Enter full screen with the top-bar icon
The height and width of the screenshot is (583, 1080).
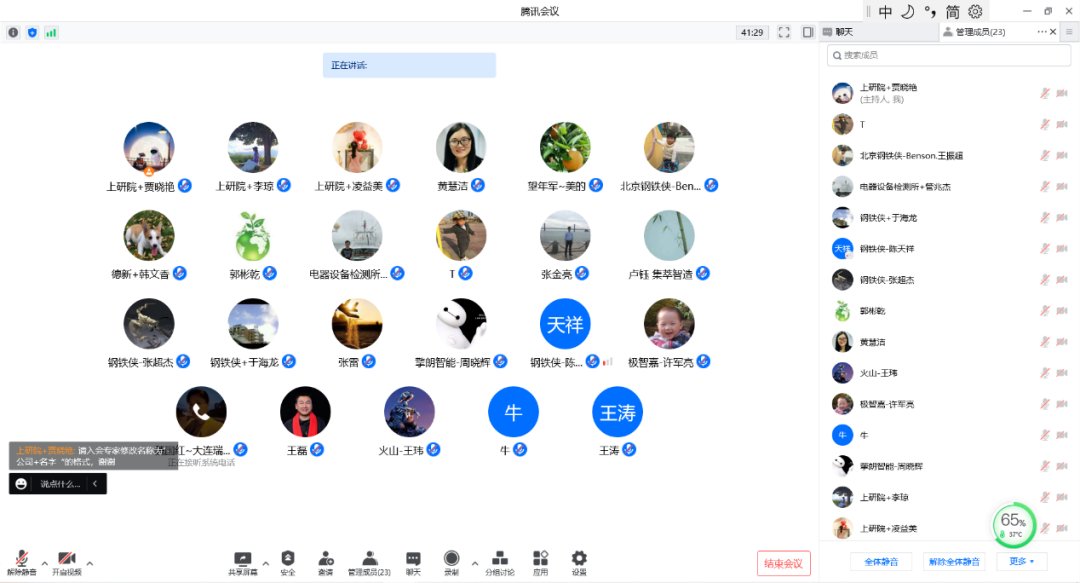784,33
